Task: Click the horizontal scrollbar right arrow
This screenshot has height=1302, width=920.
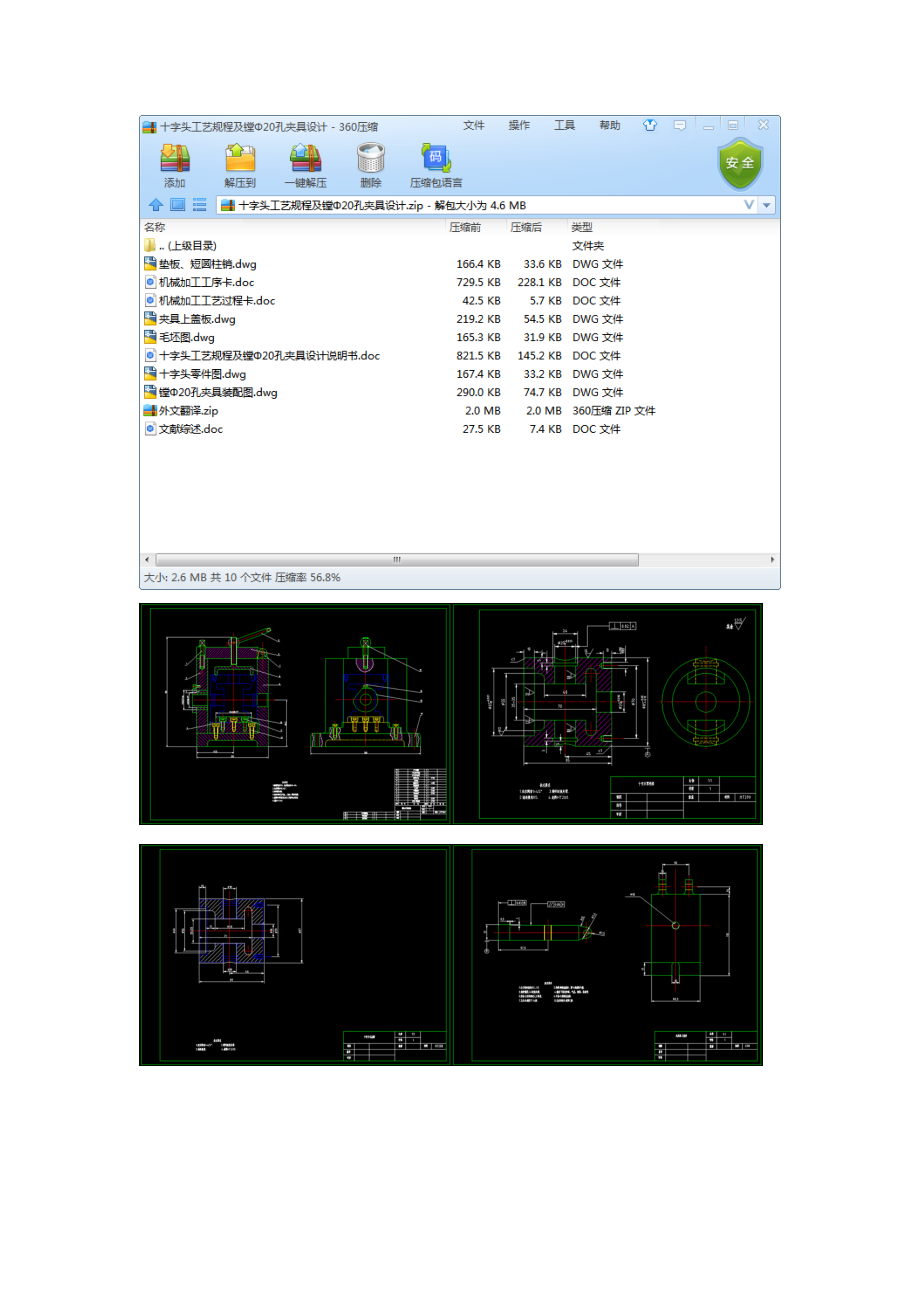Action: (x=772, y=559)
